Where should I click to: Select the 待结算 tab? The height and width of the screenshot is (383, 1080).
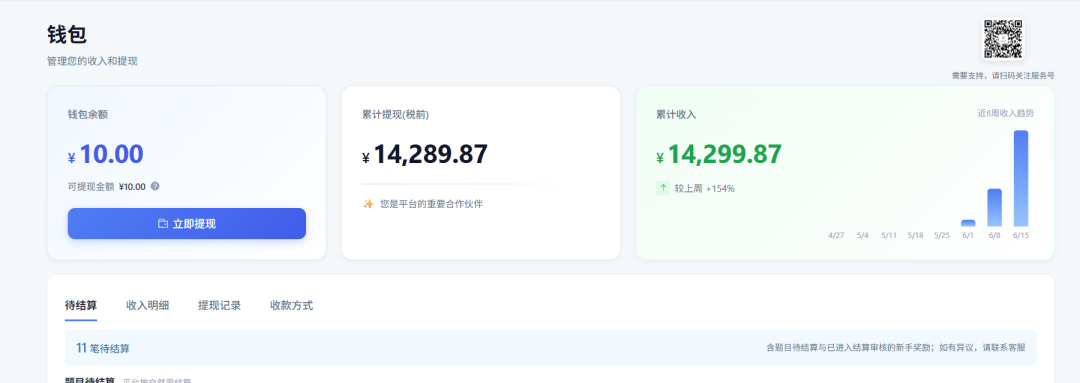click(x=81, y=305)
